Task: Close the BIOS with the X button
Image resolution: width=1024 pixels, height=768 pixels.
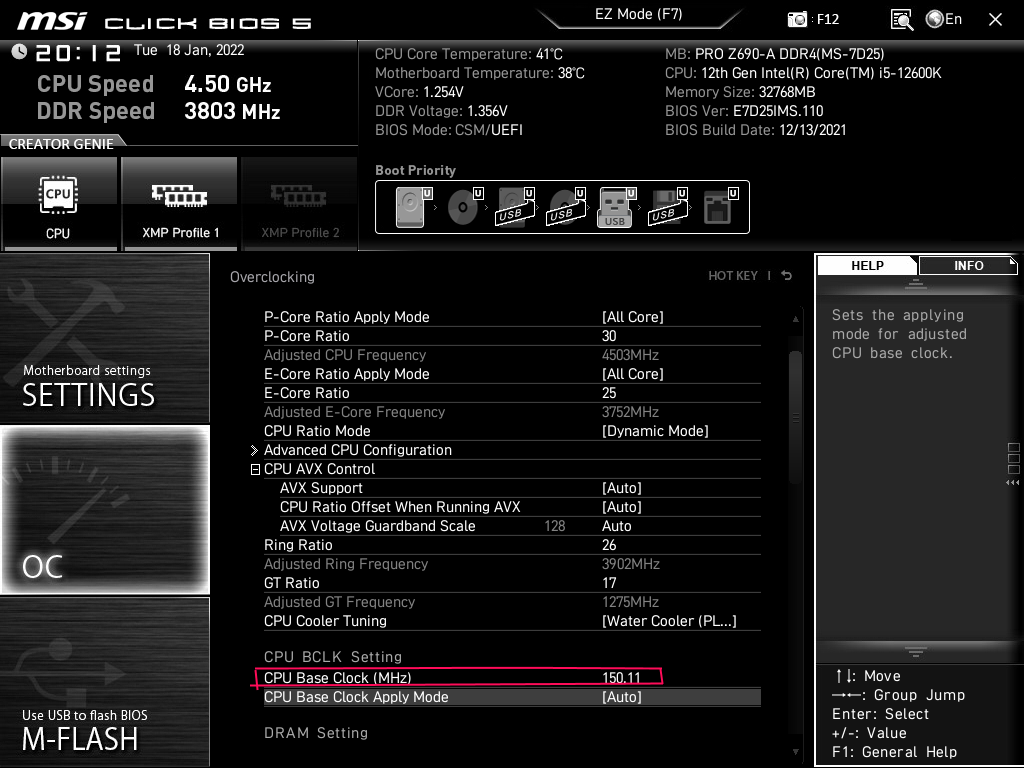Action: click(995, 20)
